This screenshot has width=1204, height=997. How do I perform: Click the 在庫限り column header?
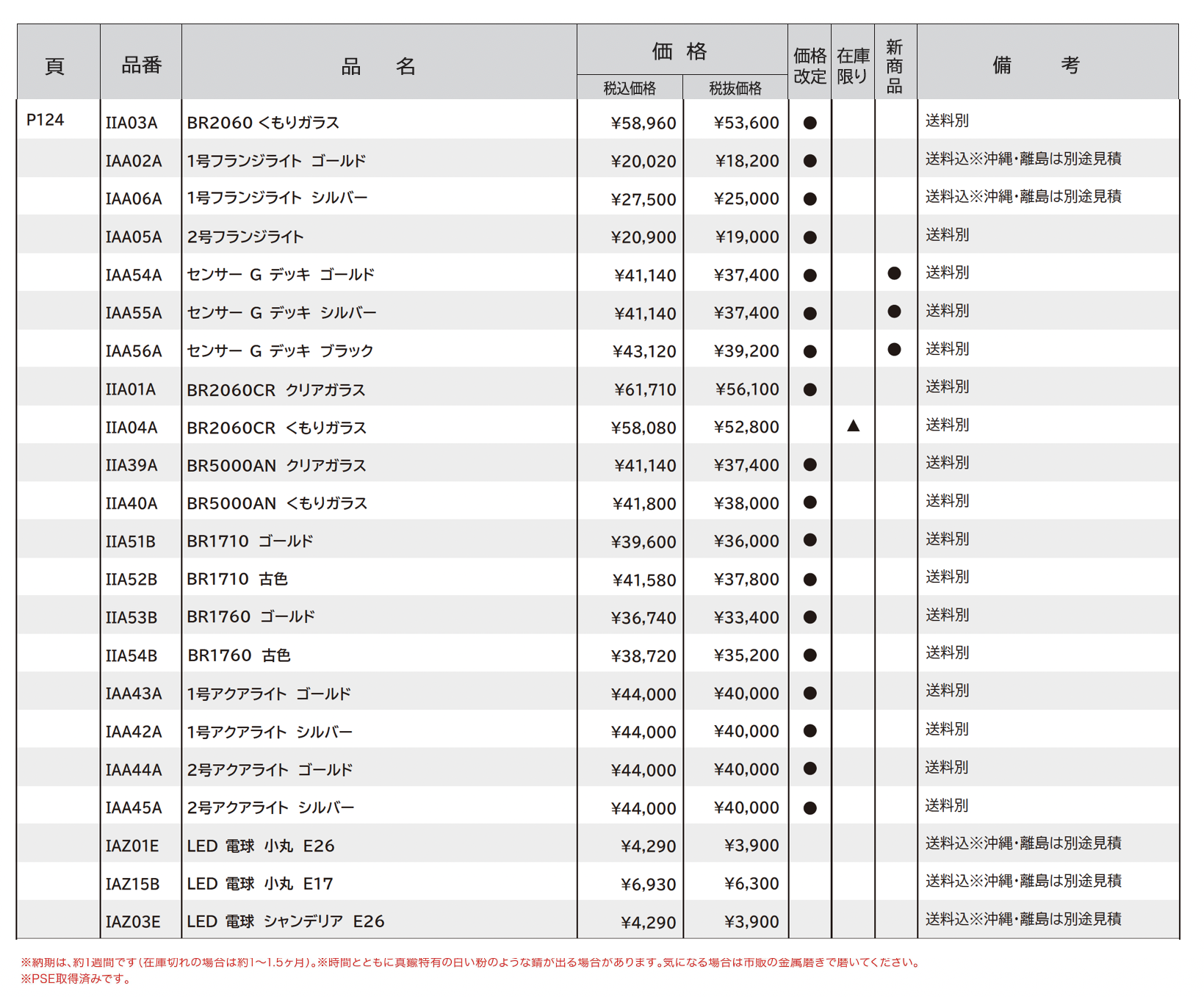(x=852, y=65)
